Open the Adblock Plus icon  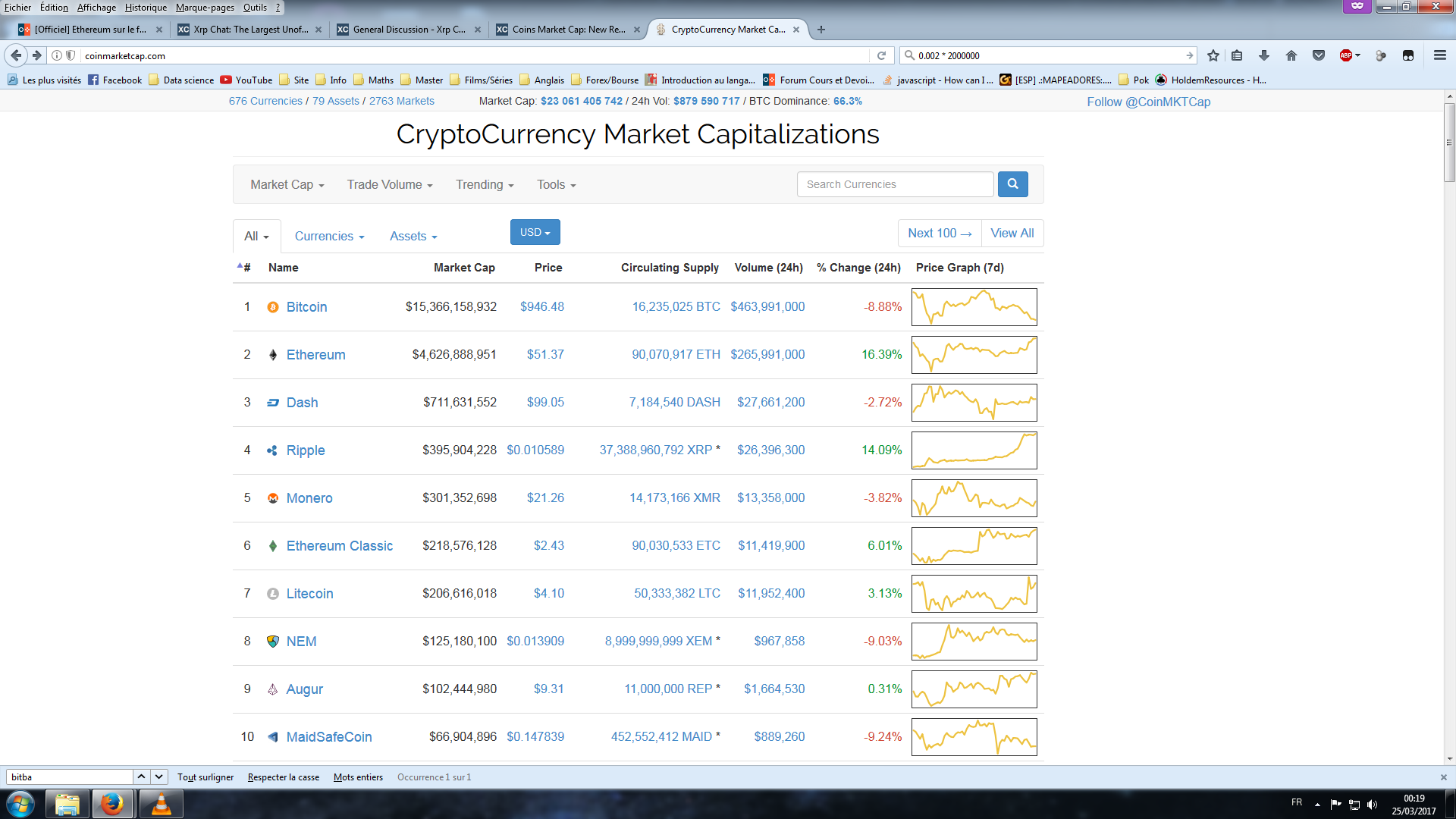click(1346, 55)
